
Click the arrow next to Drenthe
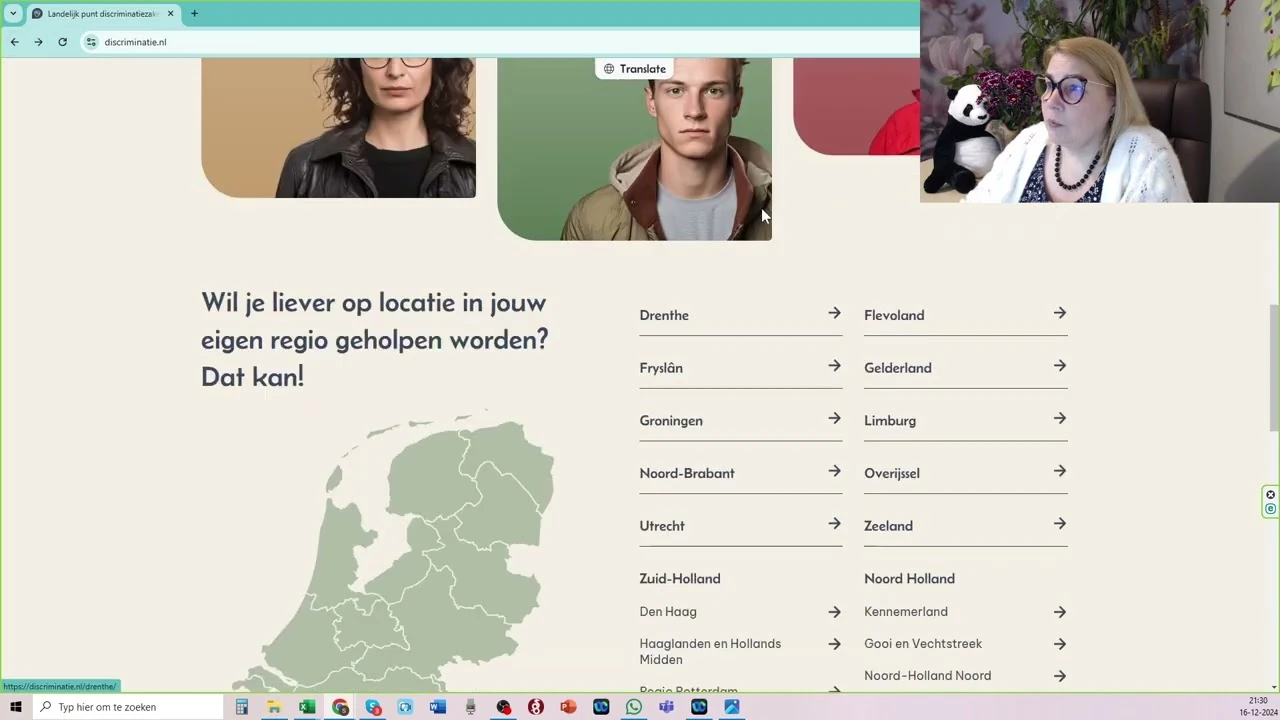(x=834, y=314)
